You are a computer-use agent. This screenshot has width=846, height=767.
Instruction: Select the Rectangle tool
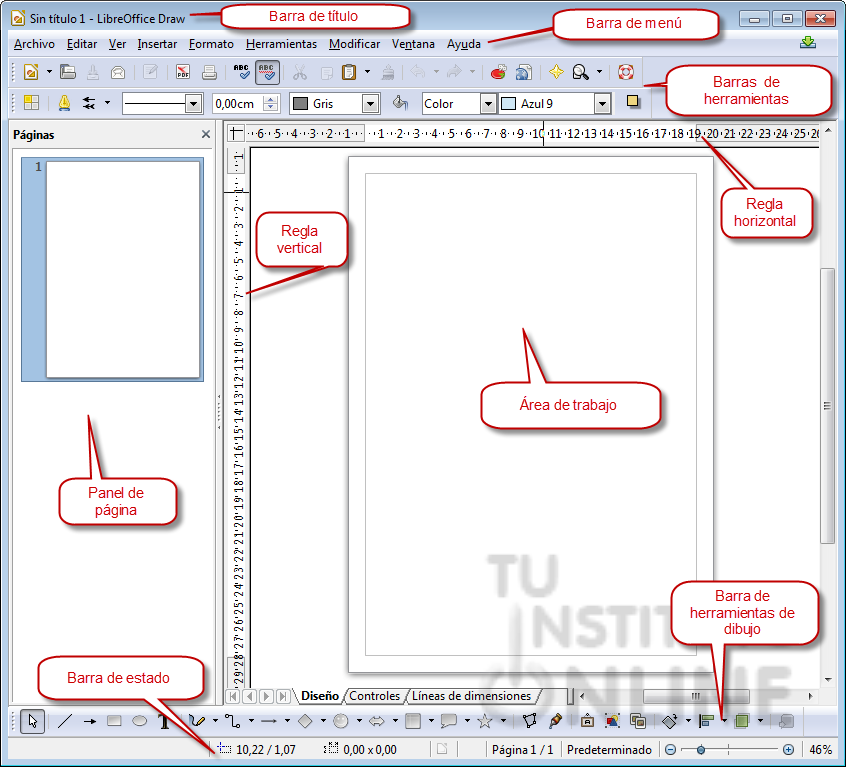click(114, 721)
